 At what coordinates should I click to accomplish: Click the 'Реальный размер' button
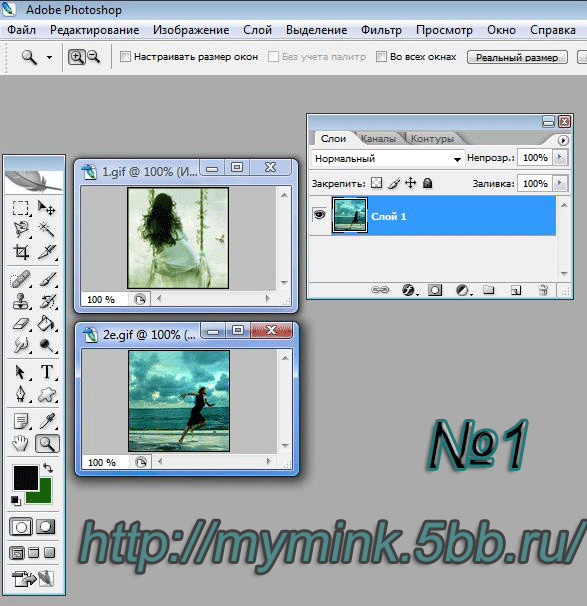[517, 57]
